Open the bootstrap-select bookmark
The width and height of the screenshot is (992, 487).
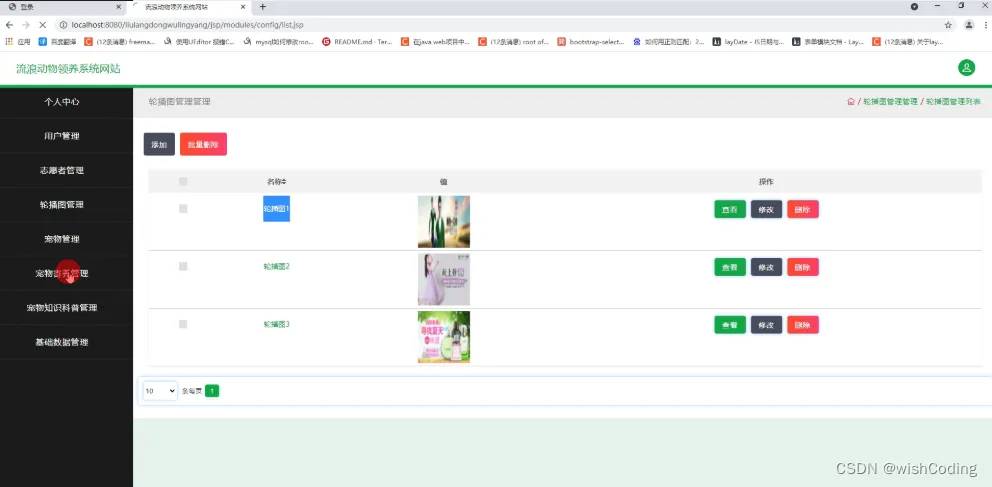pos(591,42)
